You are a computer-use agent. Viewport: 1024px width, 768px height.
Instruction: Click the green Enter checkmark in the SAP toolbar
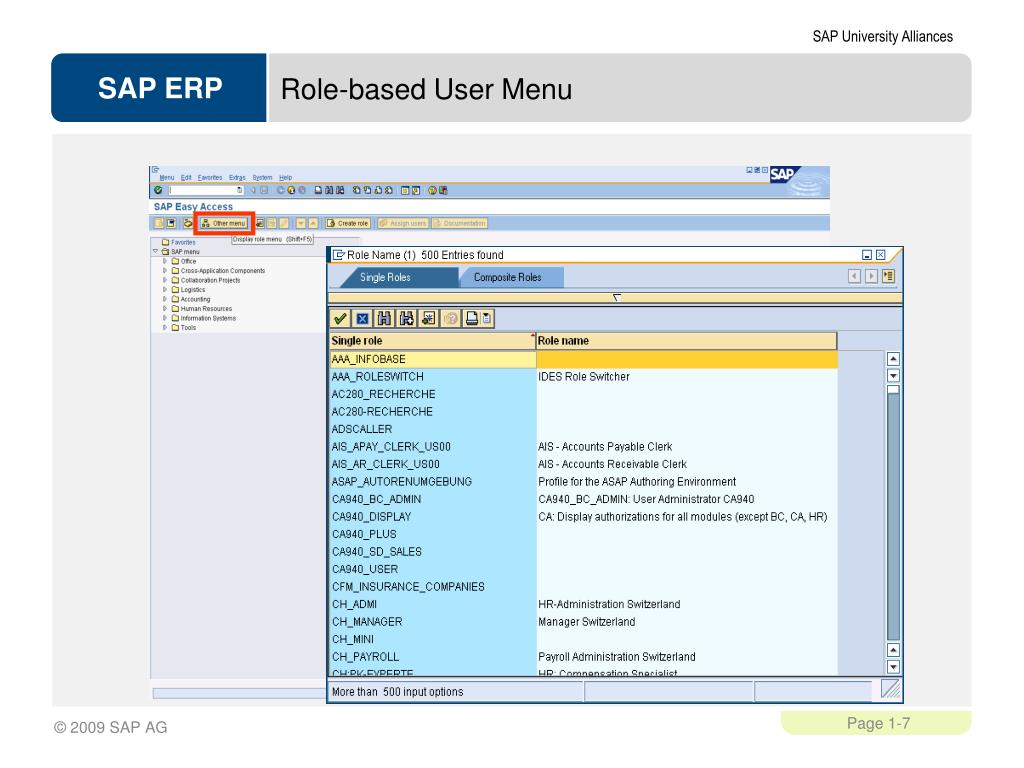[x=159, y=190]
